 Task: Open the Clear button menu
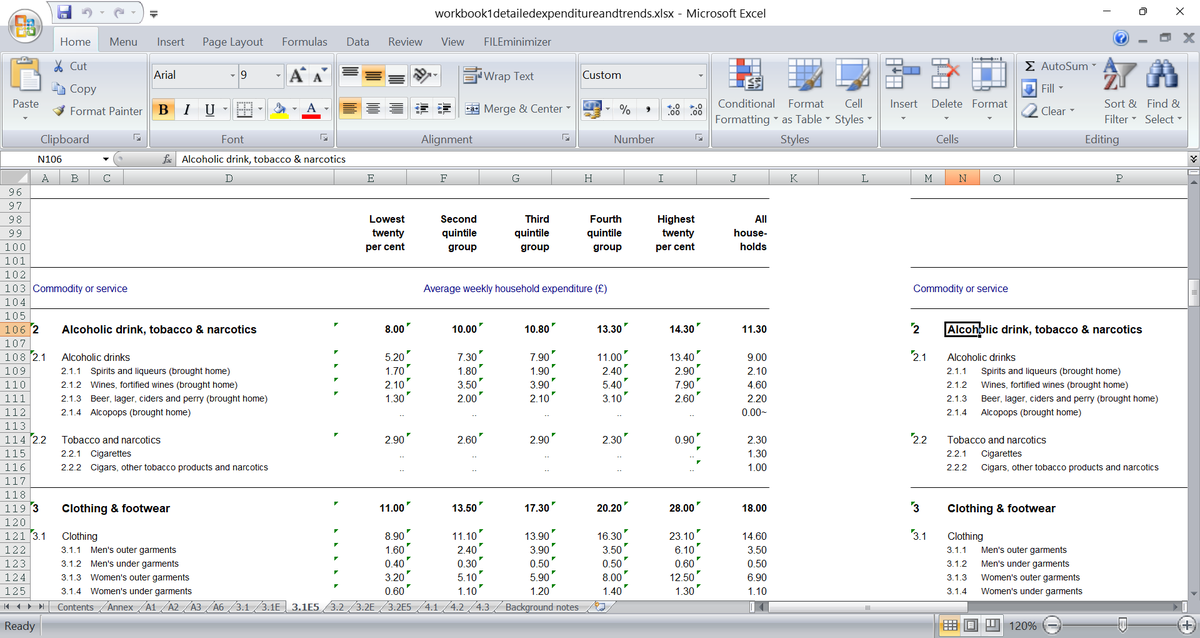tap(1047, 111)
